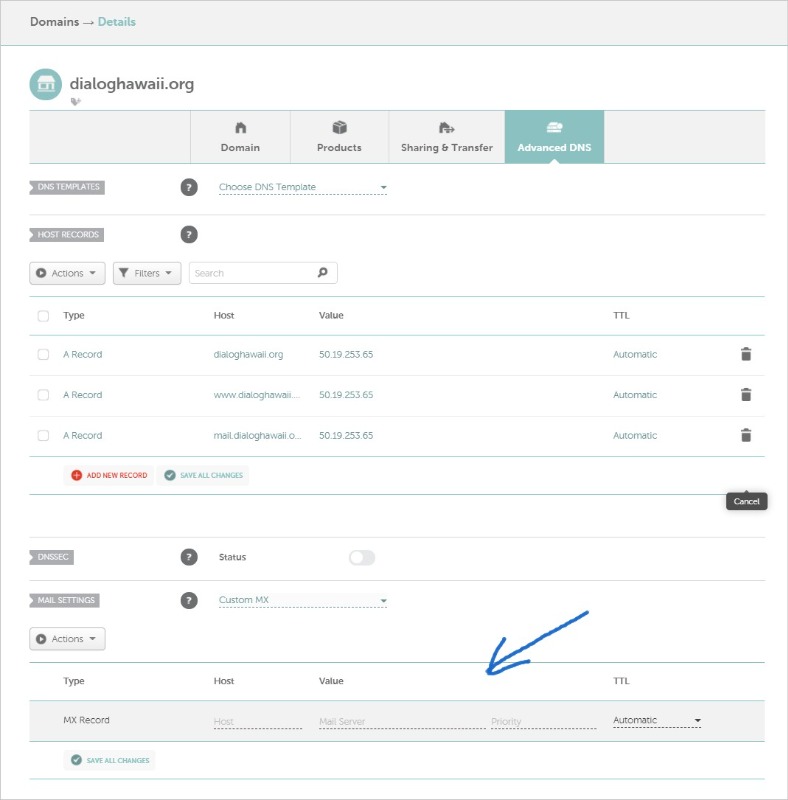This screenshot has height=800, width=788.
Task: Remove the mail.dialoghawaii A Record via trash icon
Action: pos(745,435)
